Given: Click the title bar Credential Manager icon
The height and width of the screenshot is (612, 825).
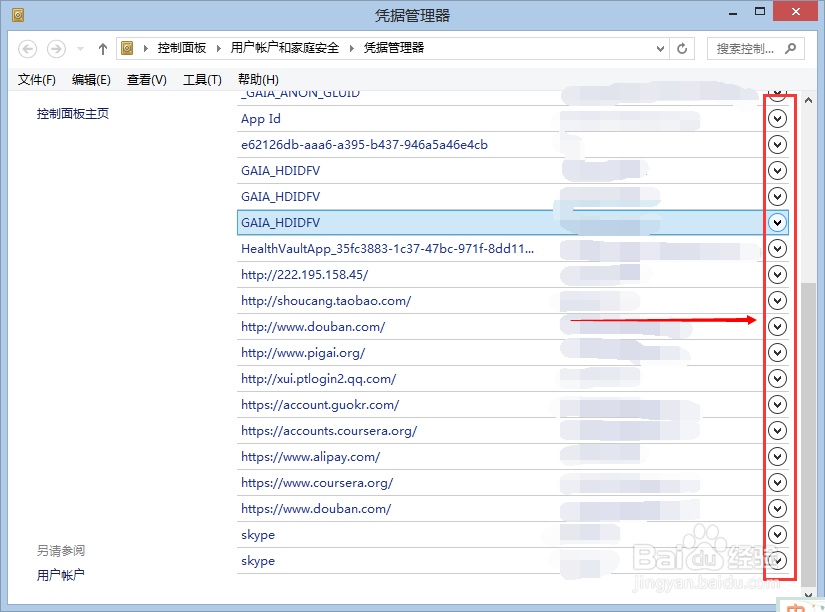Looking at the screenshot, I should tap(18, 15).
